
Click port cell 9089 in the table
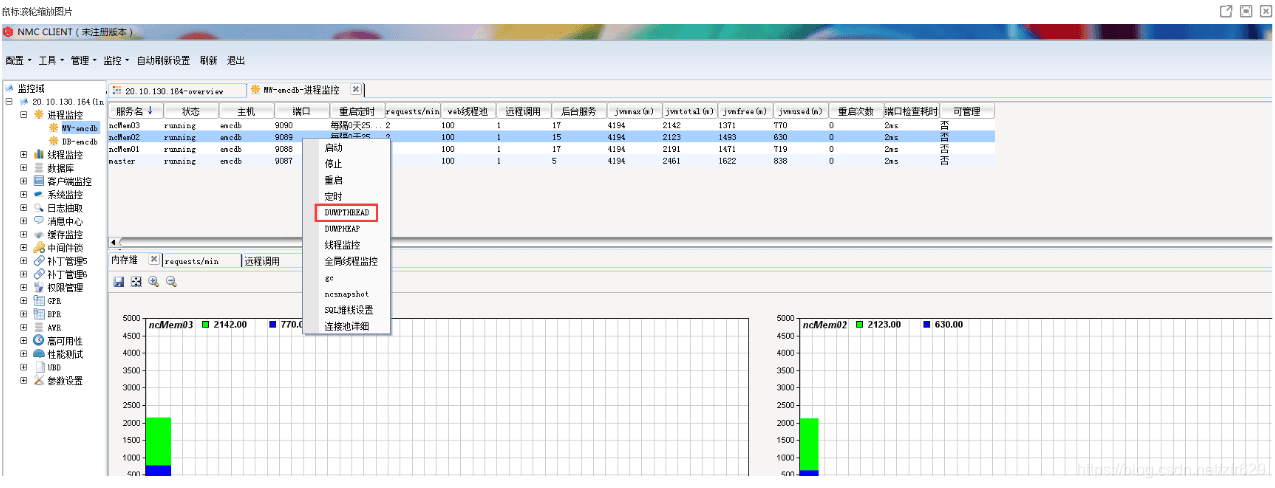point(284,137)
